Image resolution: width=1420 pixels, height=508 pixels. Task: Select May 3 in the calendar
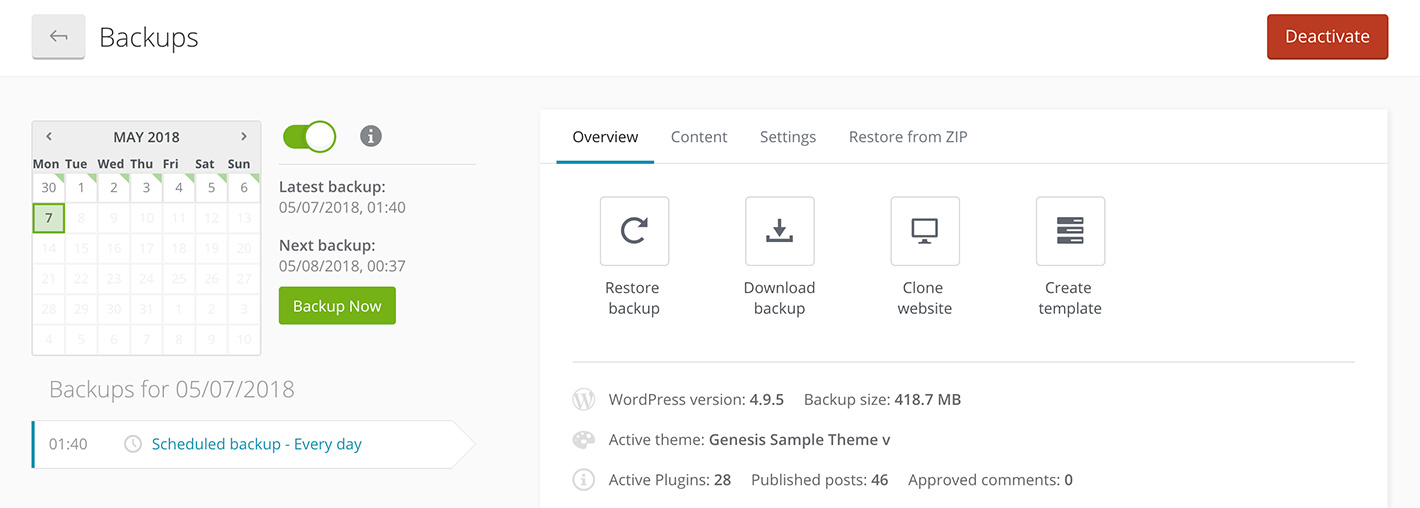coord(146,187)
